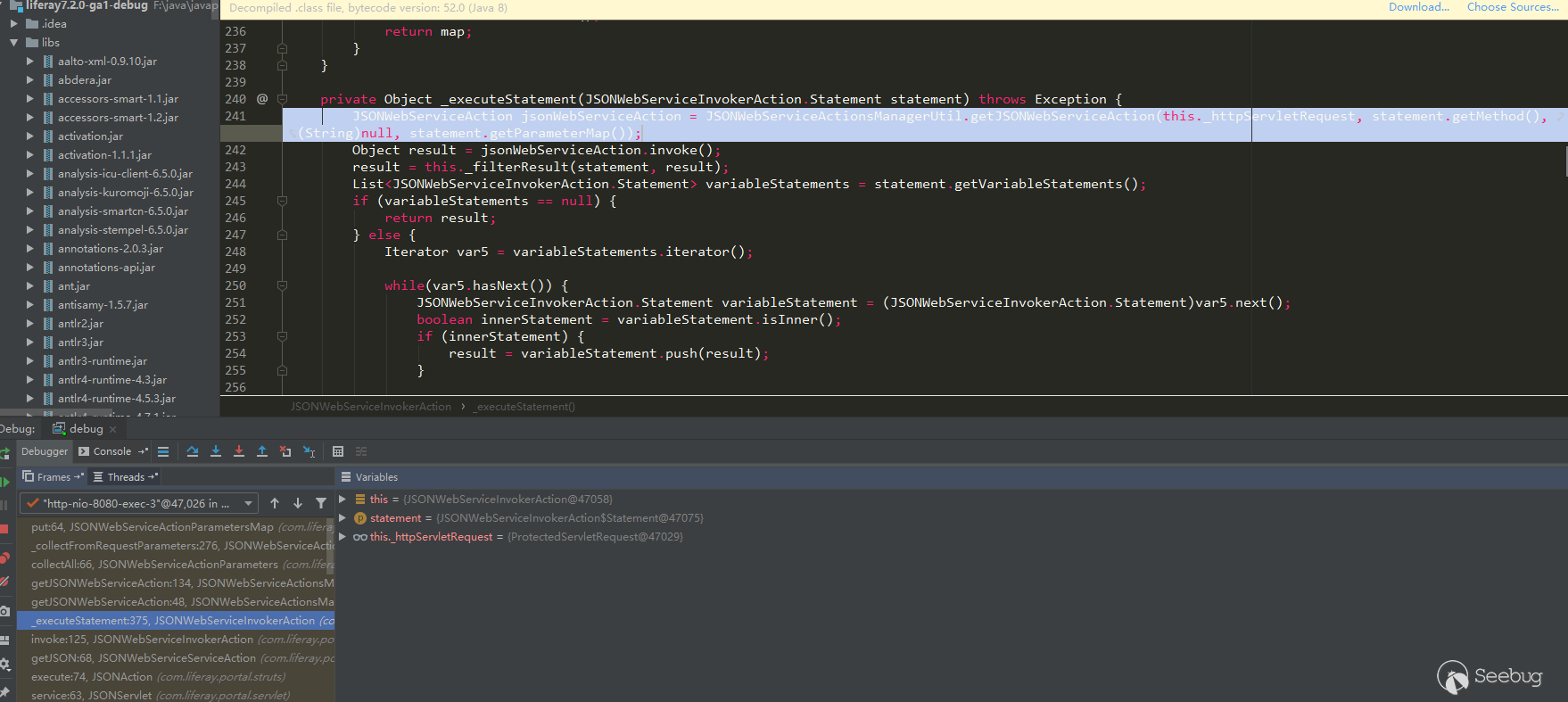Screen dimensions: 1568x702
Task: Click the blue Step Into arrow
Action: (216, 451)
